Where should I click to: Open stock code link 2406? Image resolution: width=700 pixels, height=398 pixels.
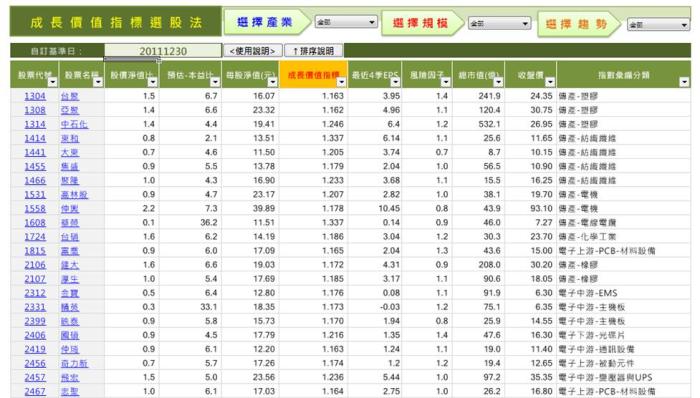pyautogui.click(x=35, y=335)
